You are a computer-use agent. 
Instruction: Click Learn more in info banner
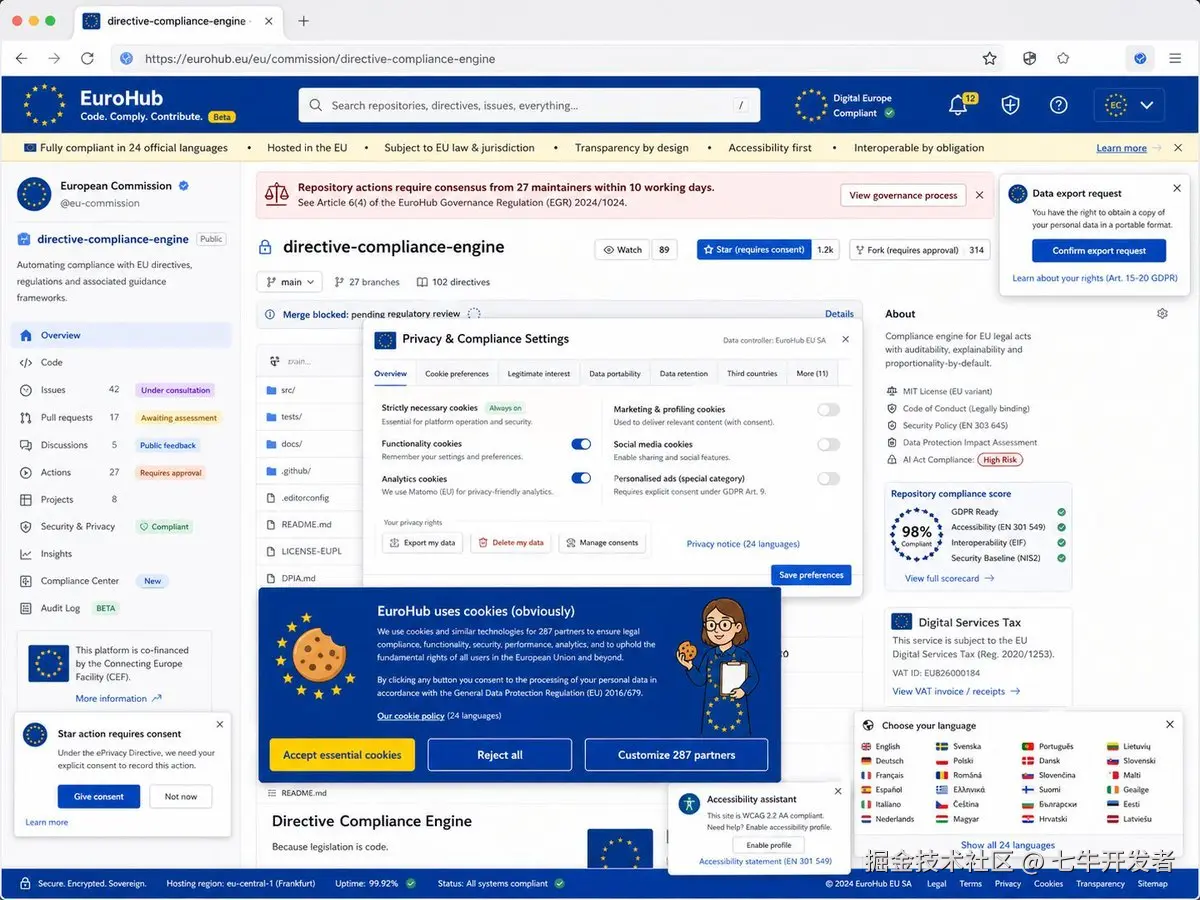pos(1121,148)
